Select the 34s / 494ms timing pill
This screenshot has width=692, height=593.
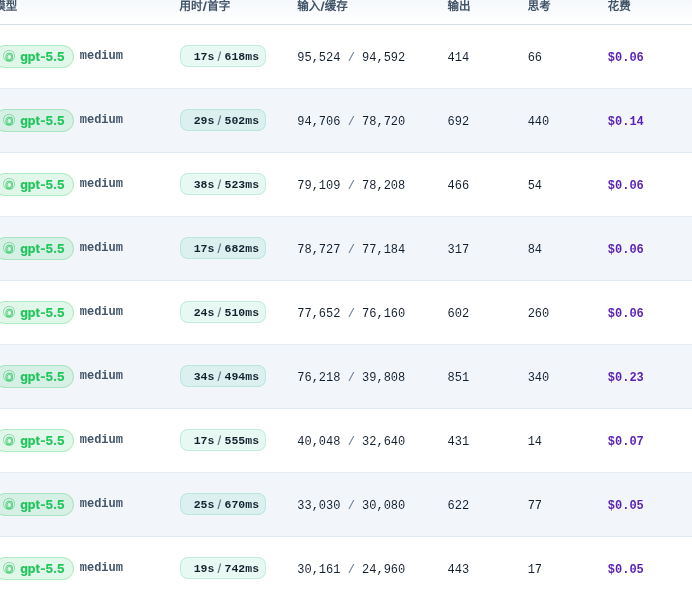223,376
